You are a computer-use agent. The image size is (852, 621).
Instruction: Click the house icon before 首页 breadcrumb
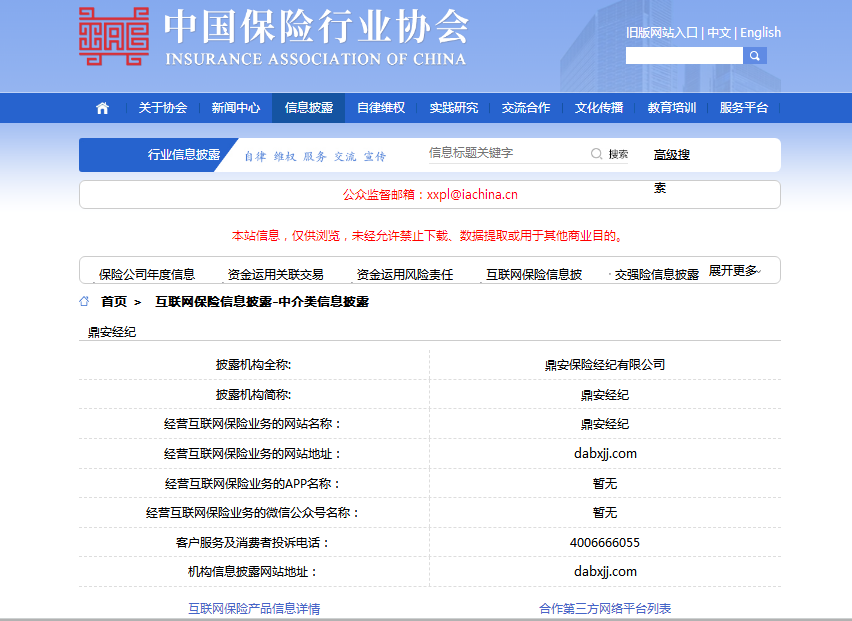(84, 301)
